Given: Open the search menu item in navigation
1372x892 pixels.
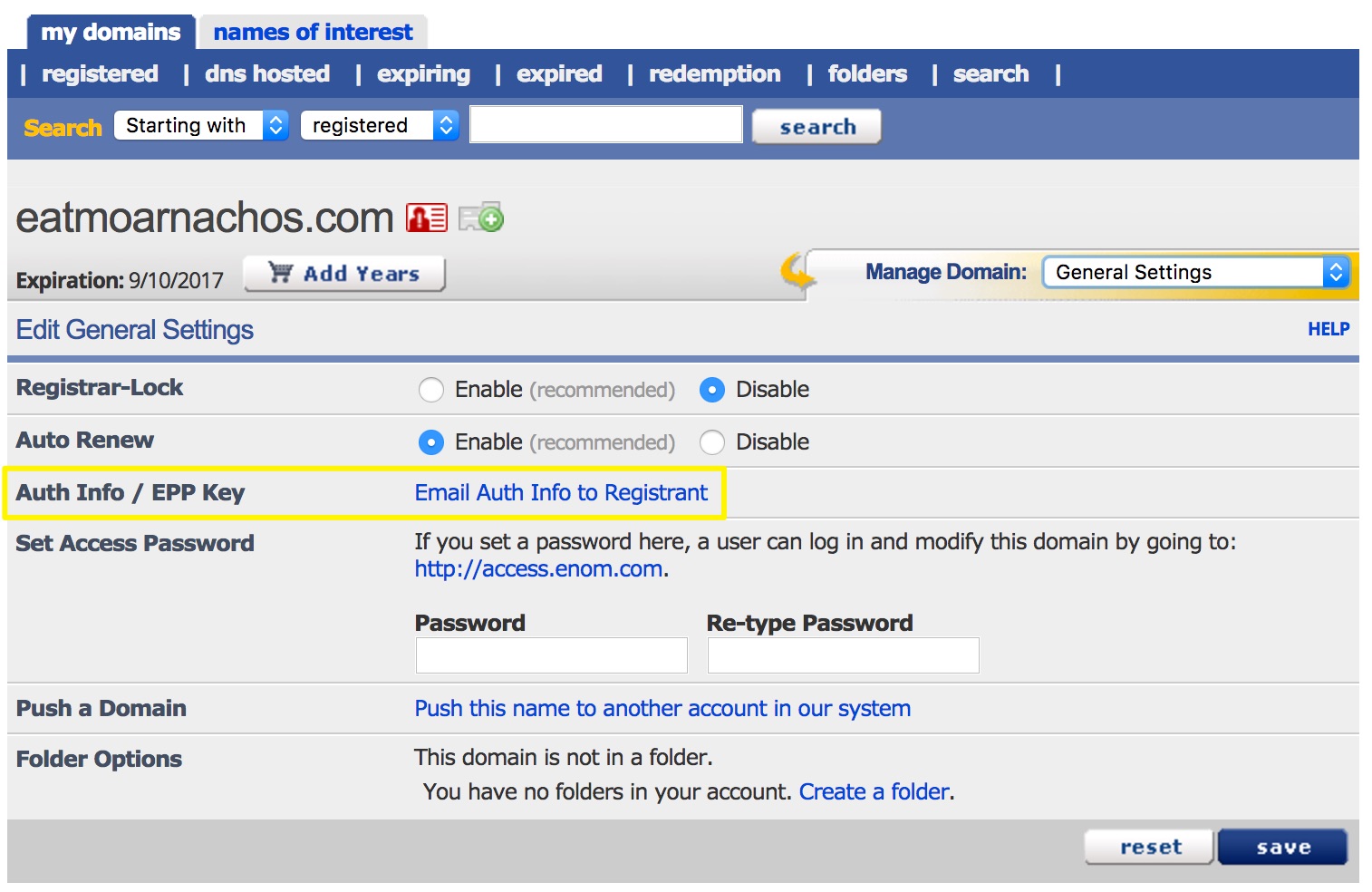Looking at the screenshot, I should [990, 73].
